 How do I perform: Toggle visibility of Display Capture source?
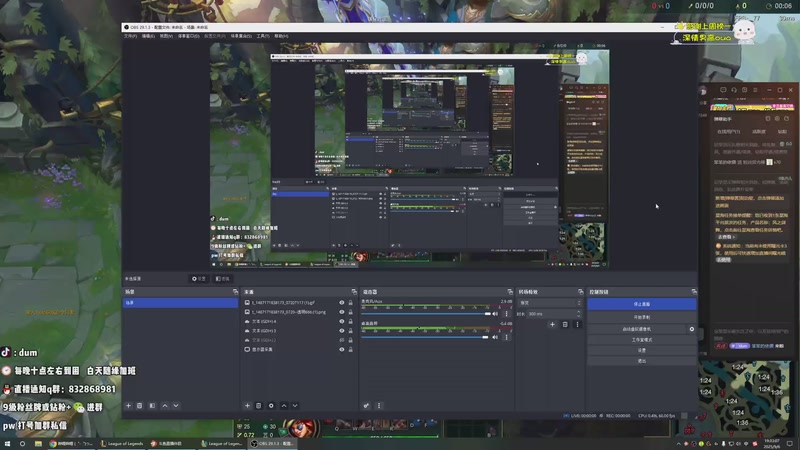point(342,349)
